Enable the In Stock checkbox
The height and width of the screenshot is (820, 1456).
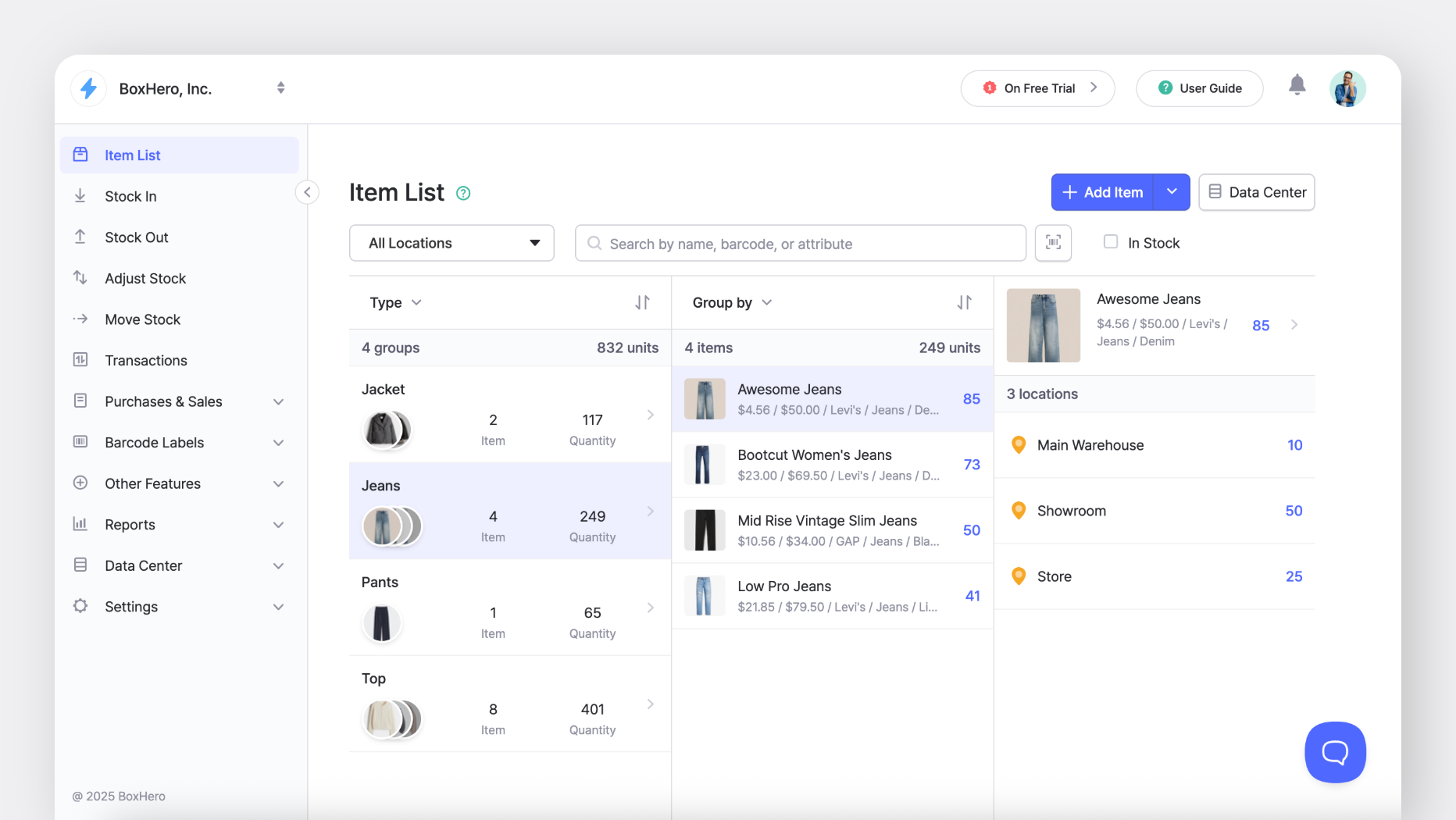tap(1110, 242)
